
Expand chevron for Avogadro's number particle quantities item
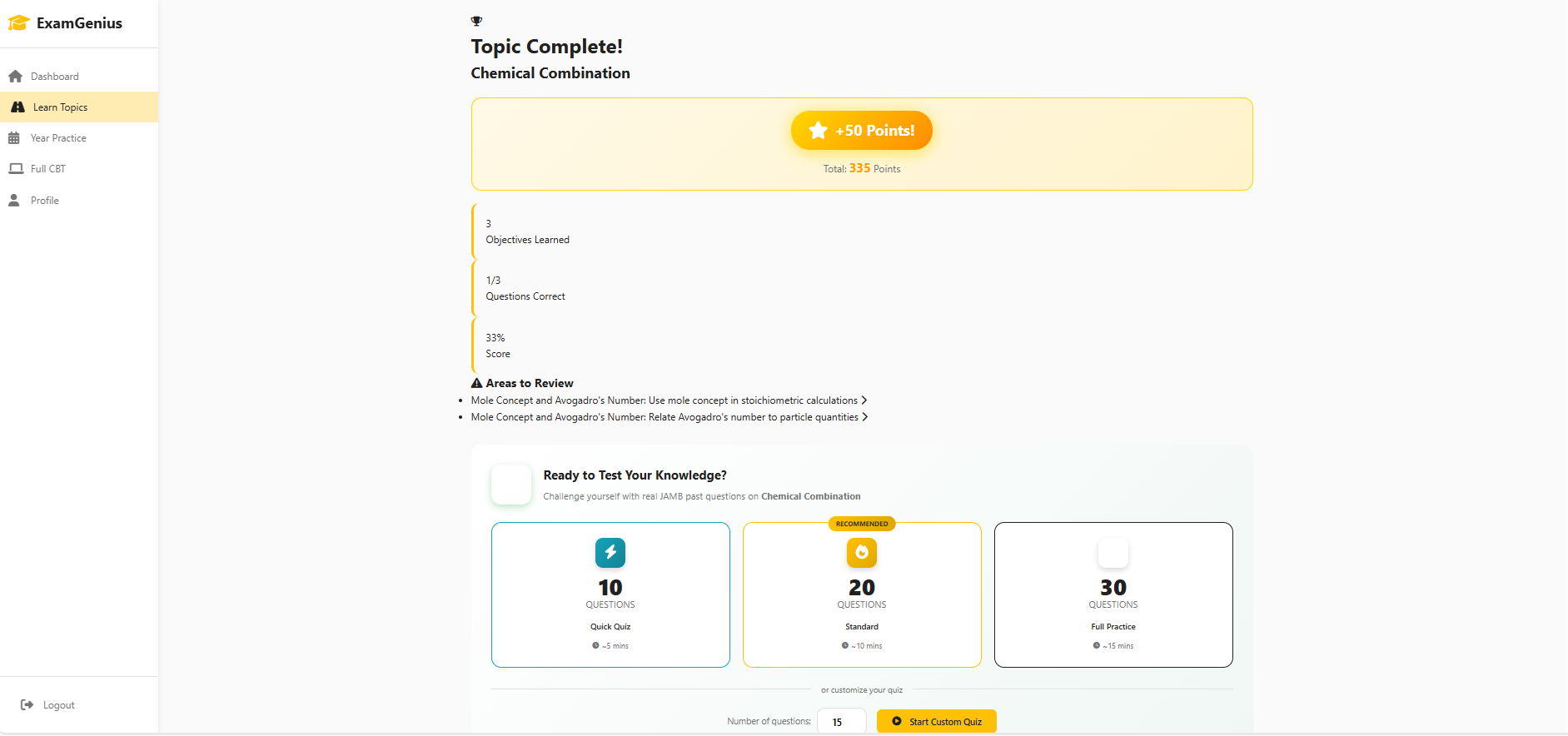pyautogui.click(x=865, y=417)
